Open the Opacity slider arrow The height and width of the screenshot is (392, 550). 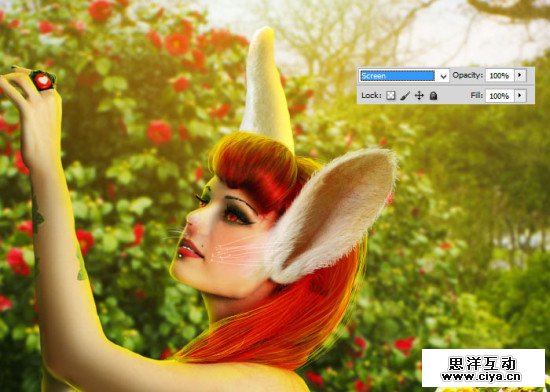click(x=520, y=75)
